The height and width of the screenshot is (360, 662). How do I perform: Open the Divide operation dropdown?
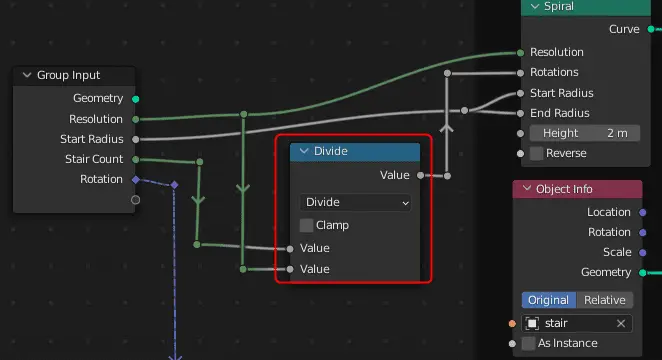355,203
